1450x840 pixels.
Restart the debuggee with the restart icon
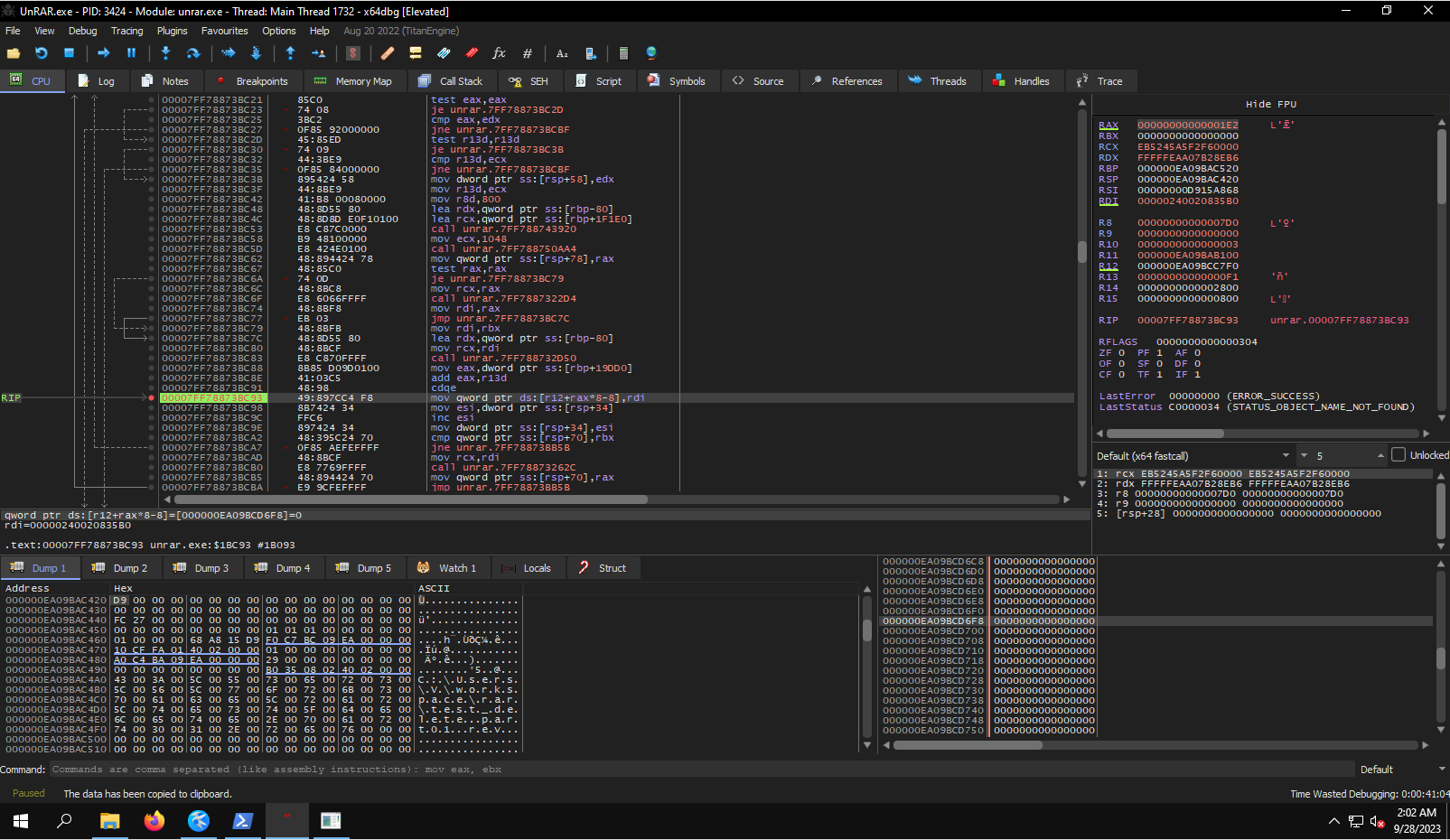coord(42,53)
